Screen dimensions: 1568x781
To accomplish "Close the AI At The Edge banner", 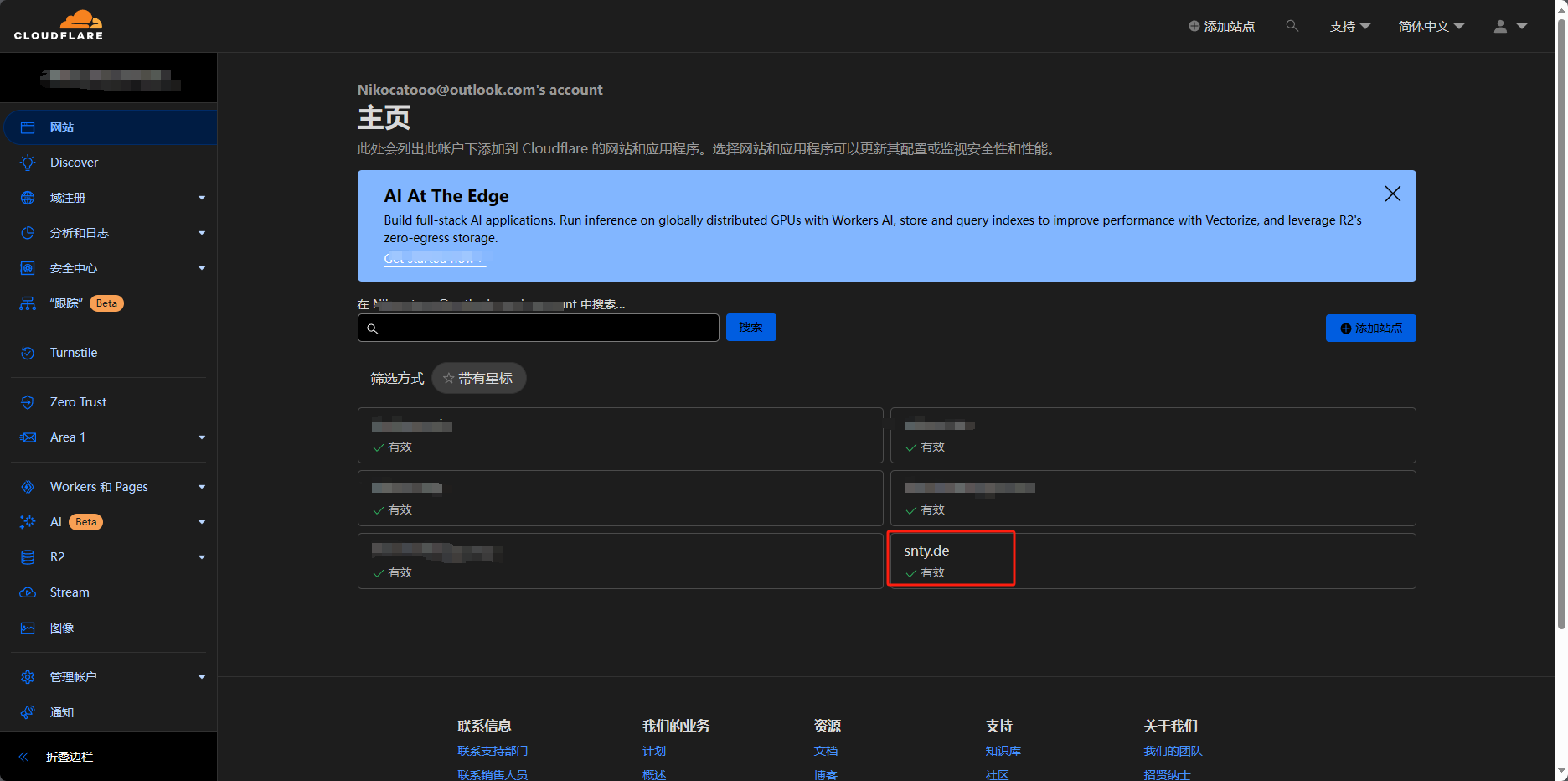I will point(1392,194).
